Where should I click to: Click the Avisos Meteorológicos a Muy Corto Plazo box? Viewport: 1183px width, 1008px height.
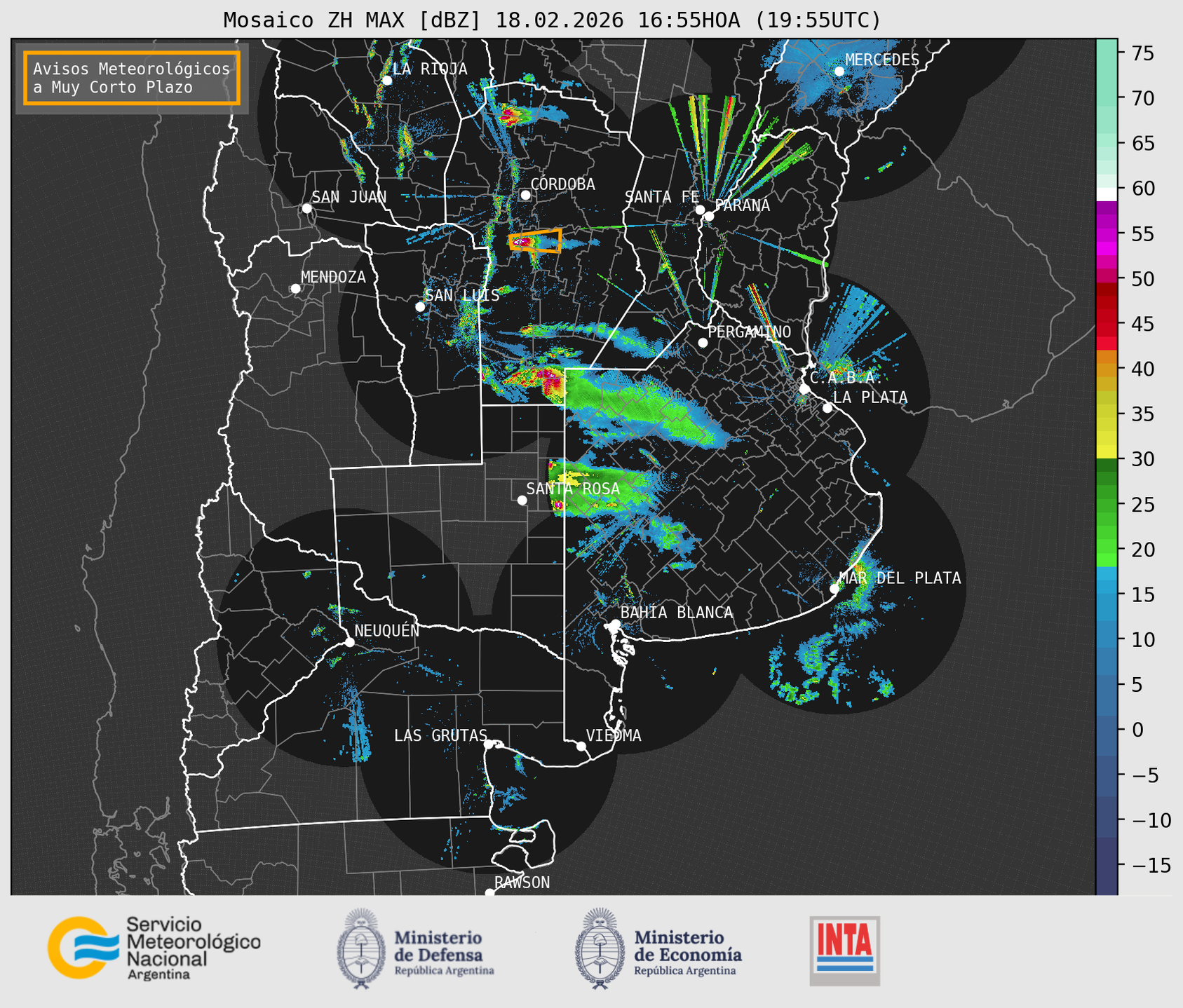click(x=132, y=78)
